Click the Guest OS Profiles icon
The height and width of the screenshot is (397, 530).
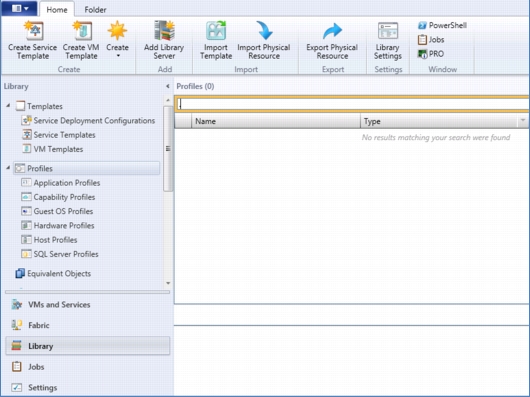click(26, 211)
